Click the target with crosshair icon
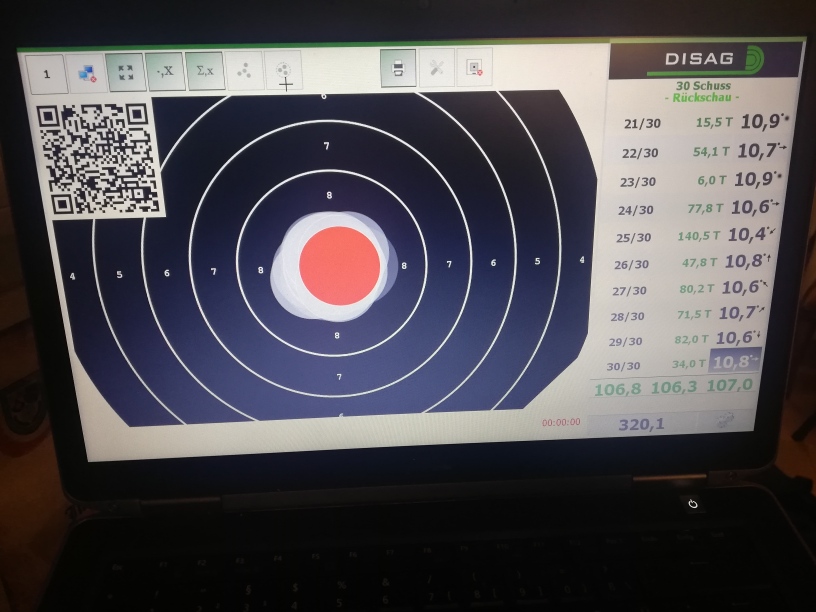The width and height of the screenshot is (816, 612). [x=284, y=70]
